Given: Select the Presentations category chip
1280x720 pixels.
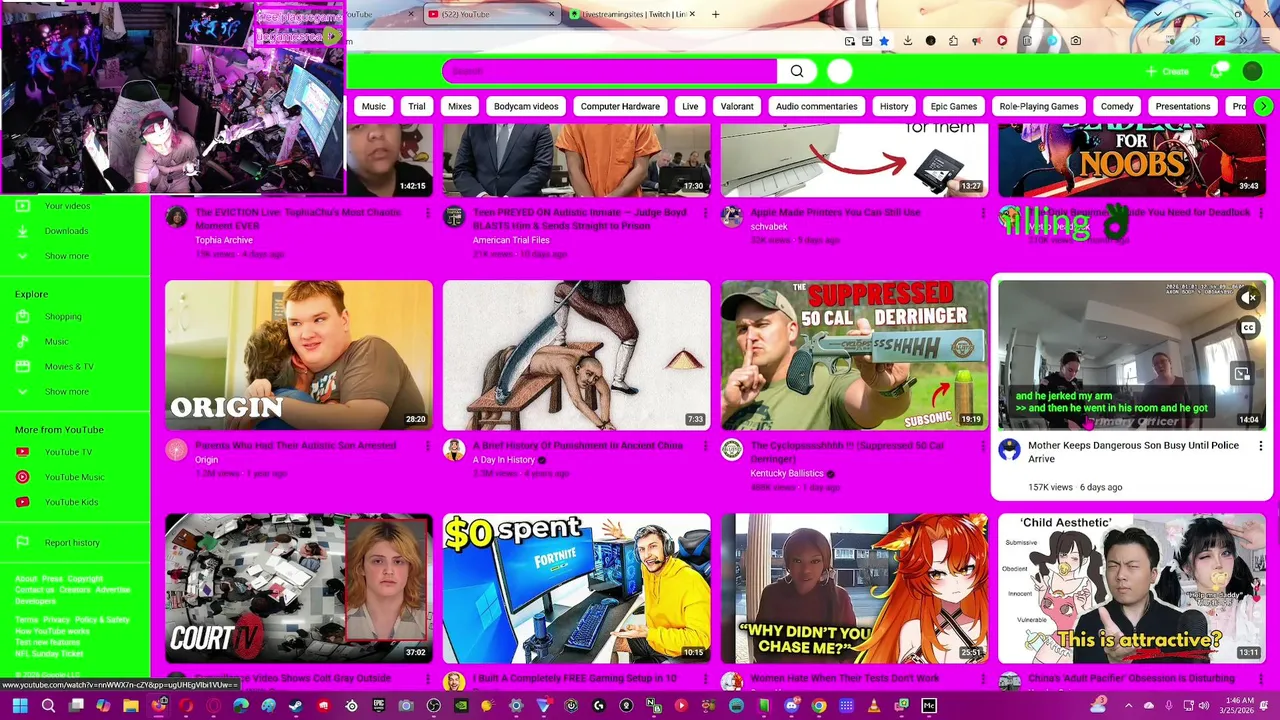Looking at the screenshot, I should (x=1183, y=106).
